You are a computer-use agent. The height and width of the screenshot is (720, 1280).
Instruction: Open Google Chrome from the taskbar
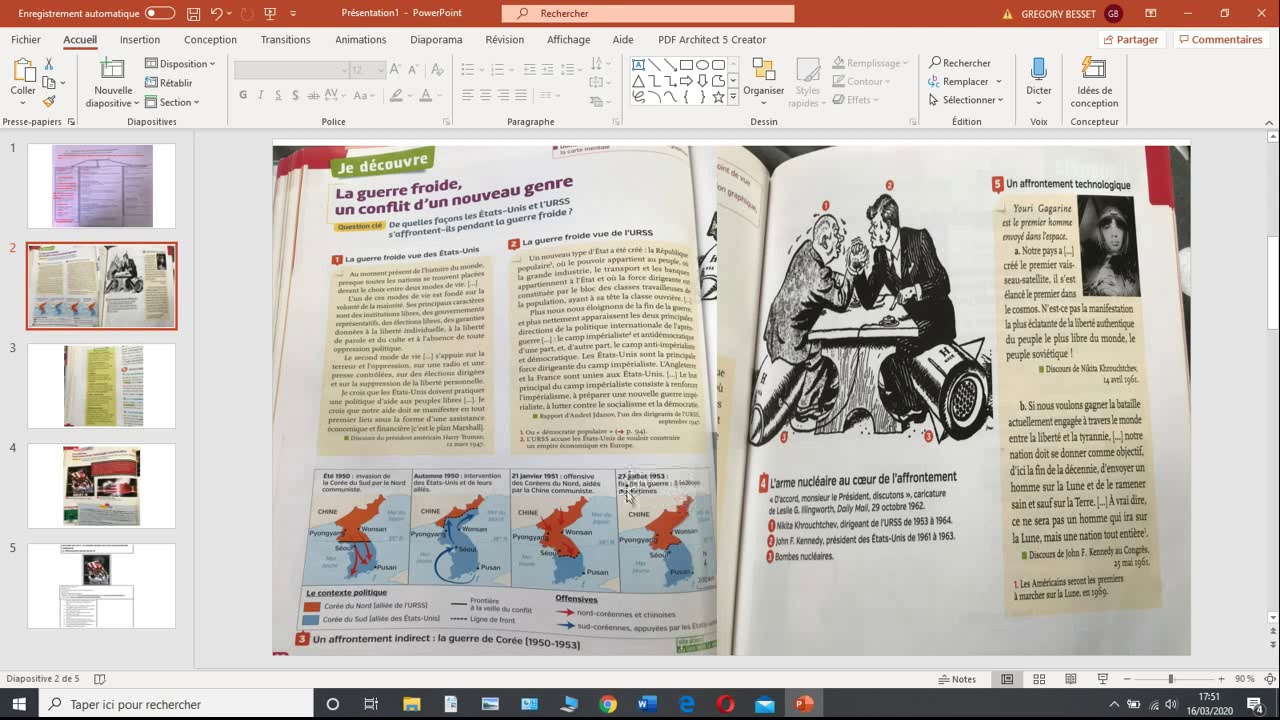click(608, 704)
